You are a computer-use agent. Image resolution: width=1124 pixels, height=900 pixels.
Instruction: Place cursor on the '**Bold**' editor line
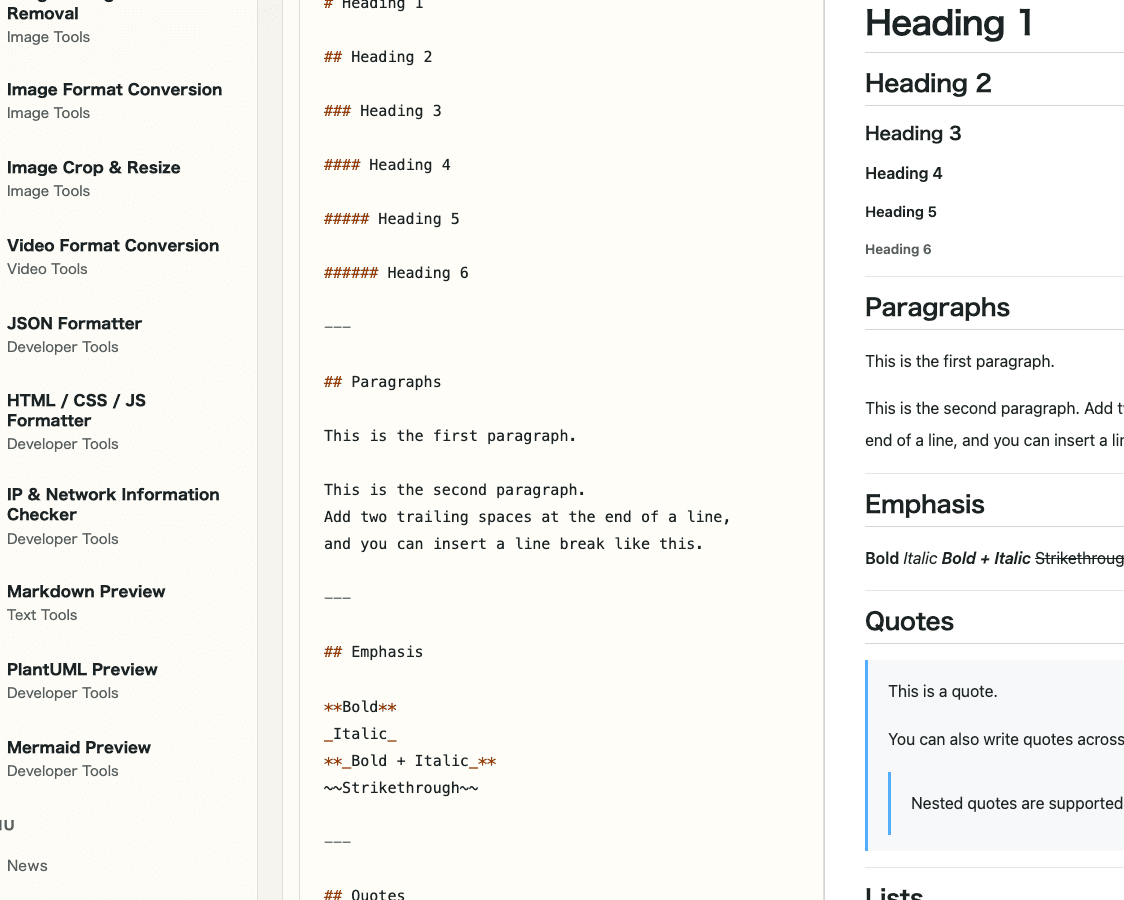tap(360, 706)
